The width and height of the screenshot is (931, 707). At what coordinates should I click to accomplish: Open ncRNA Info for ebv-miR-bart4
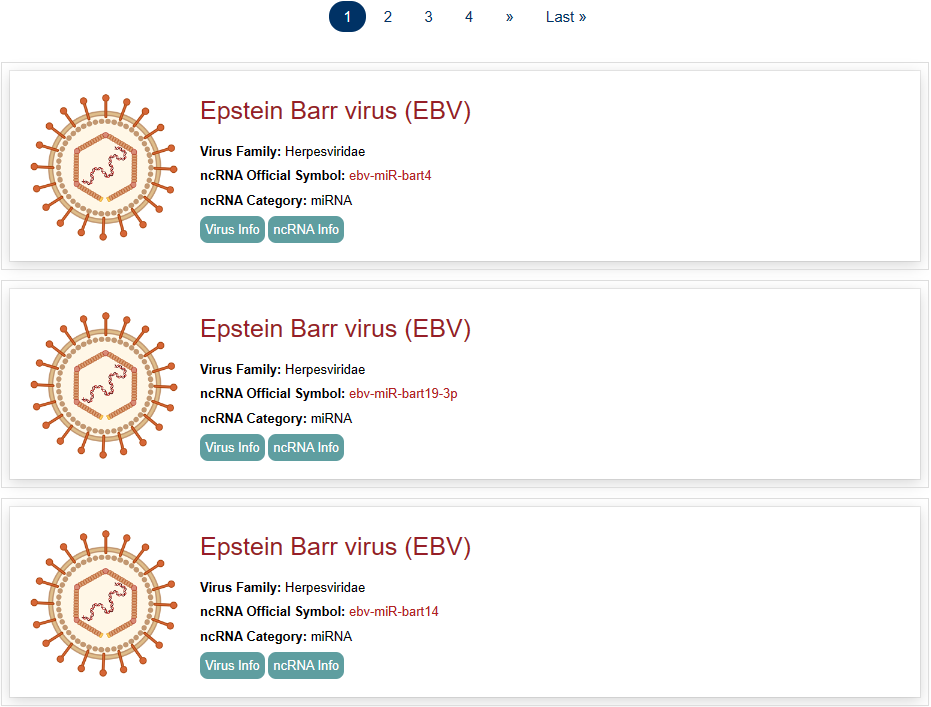[x=306, y=230]
